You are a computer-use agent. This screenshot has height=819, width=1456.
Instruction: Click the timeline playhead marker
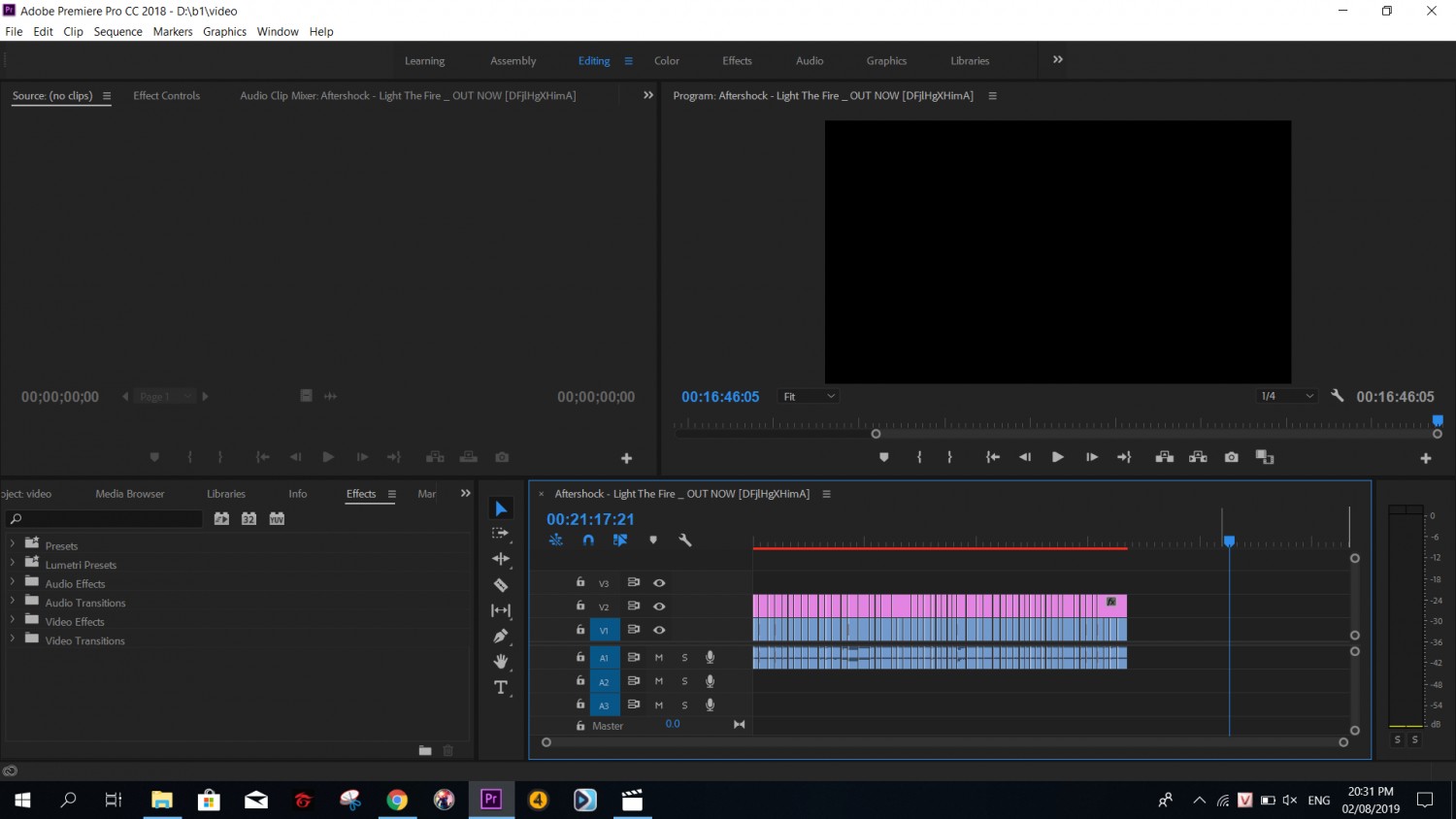(1229, 541)
